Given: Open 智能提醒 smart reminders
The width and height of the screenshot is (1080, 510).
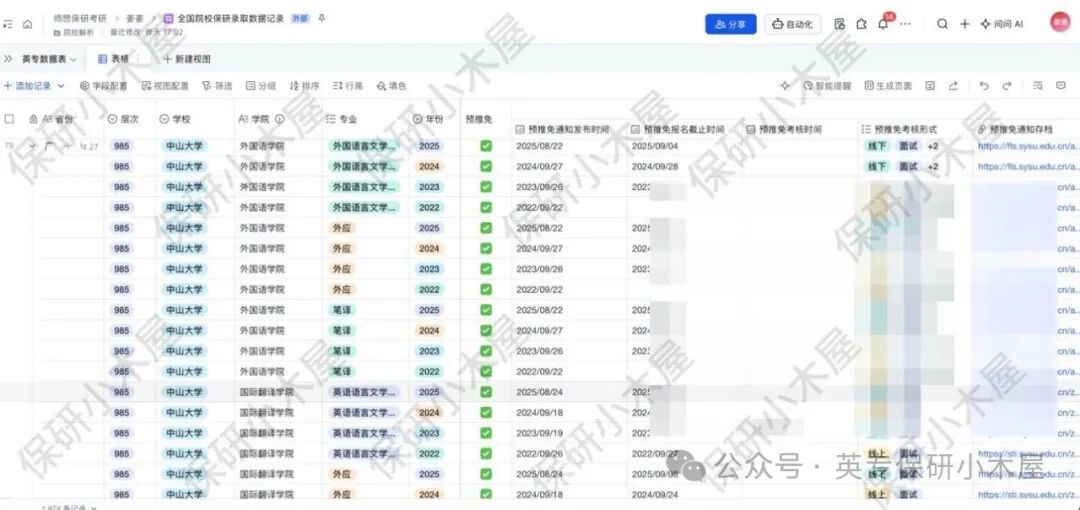Looking at the screenshot, I should tap(827, 86).
